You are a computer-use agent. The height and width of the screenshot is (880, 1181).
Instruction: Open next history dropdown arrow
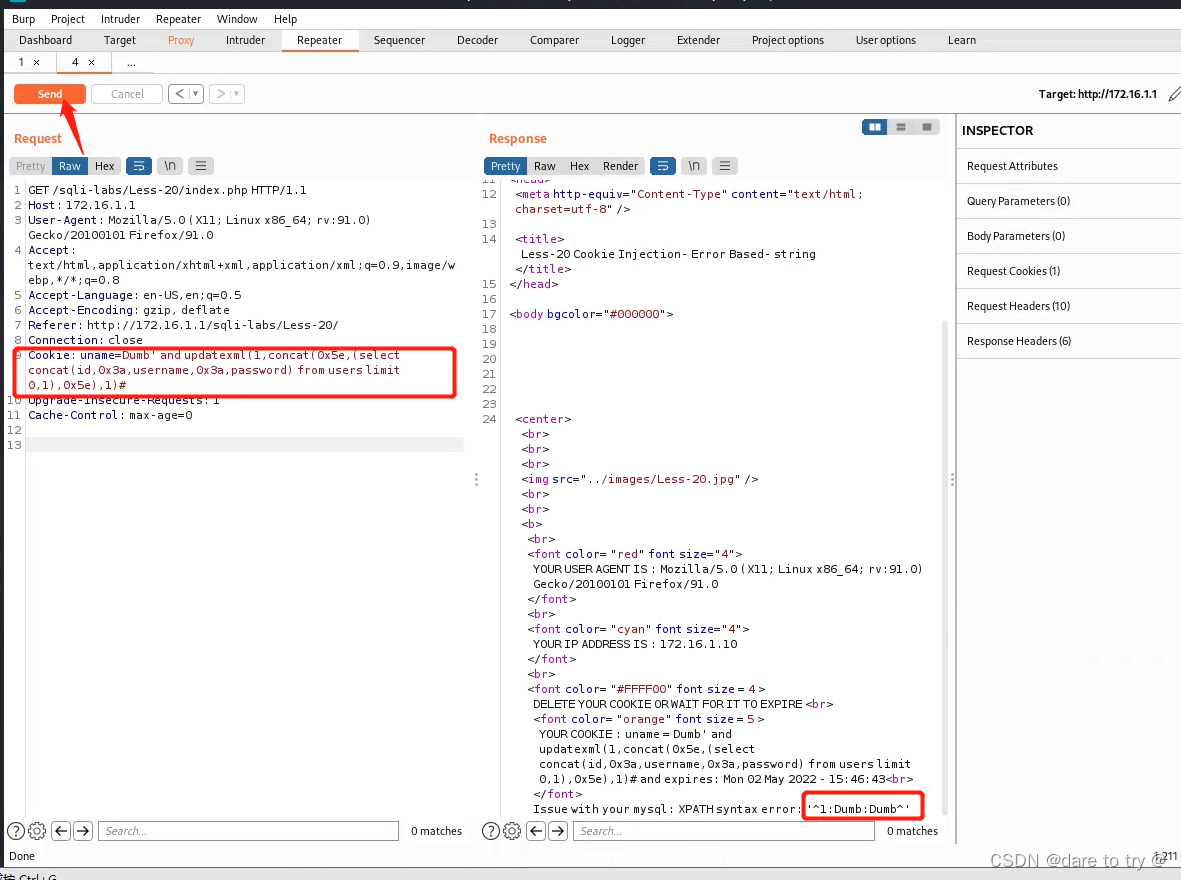point(237,94)
